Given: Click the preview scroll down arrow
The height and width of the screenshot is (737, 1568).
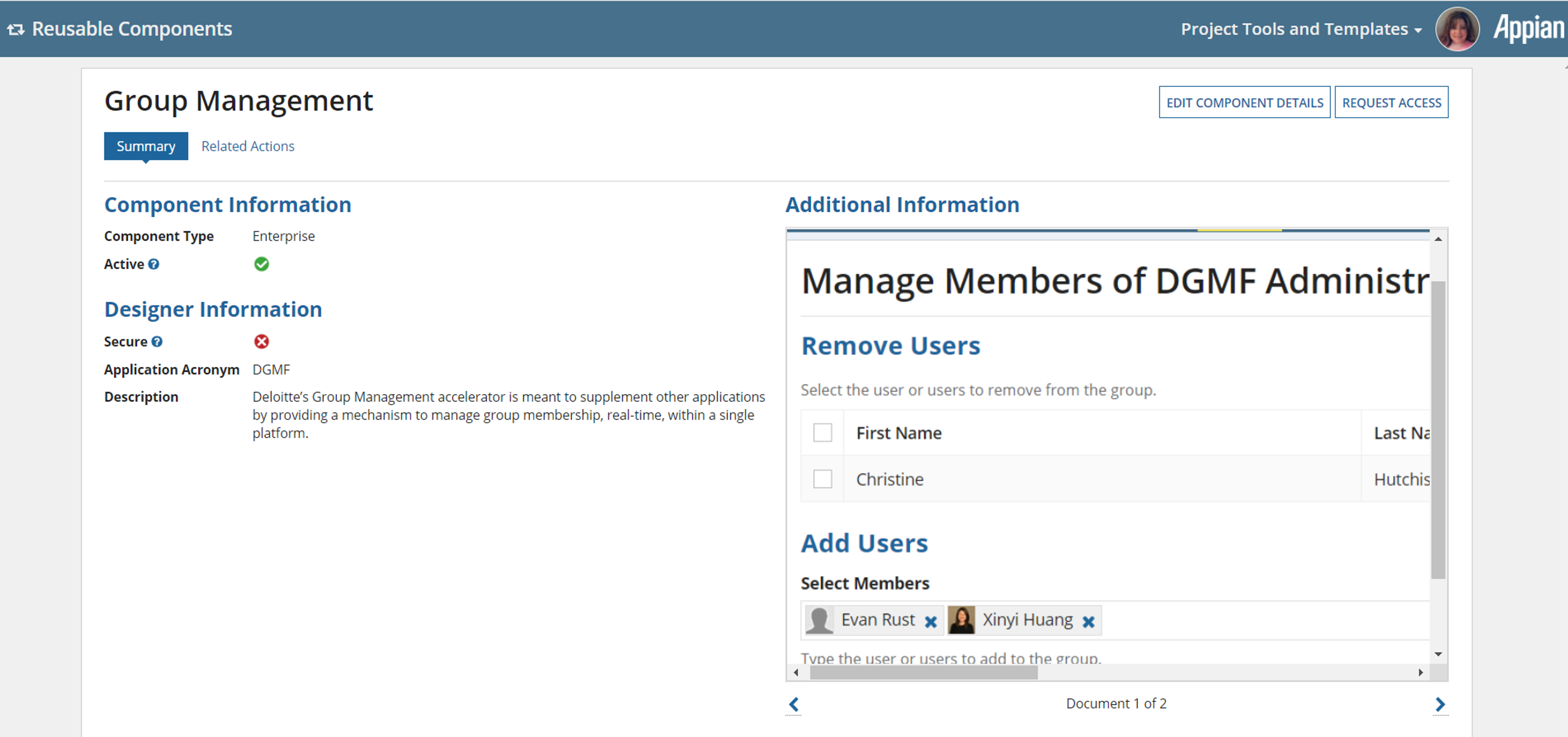Looking at the screenshot, I should 1438,654.
